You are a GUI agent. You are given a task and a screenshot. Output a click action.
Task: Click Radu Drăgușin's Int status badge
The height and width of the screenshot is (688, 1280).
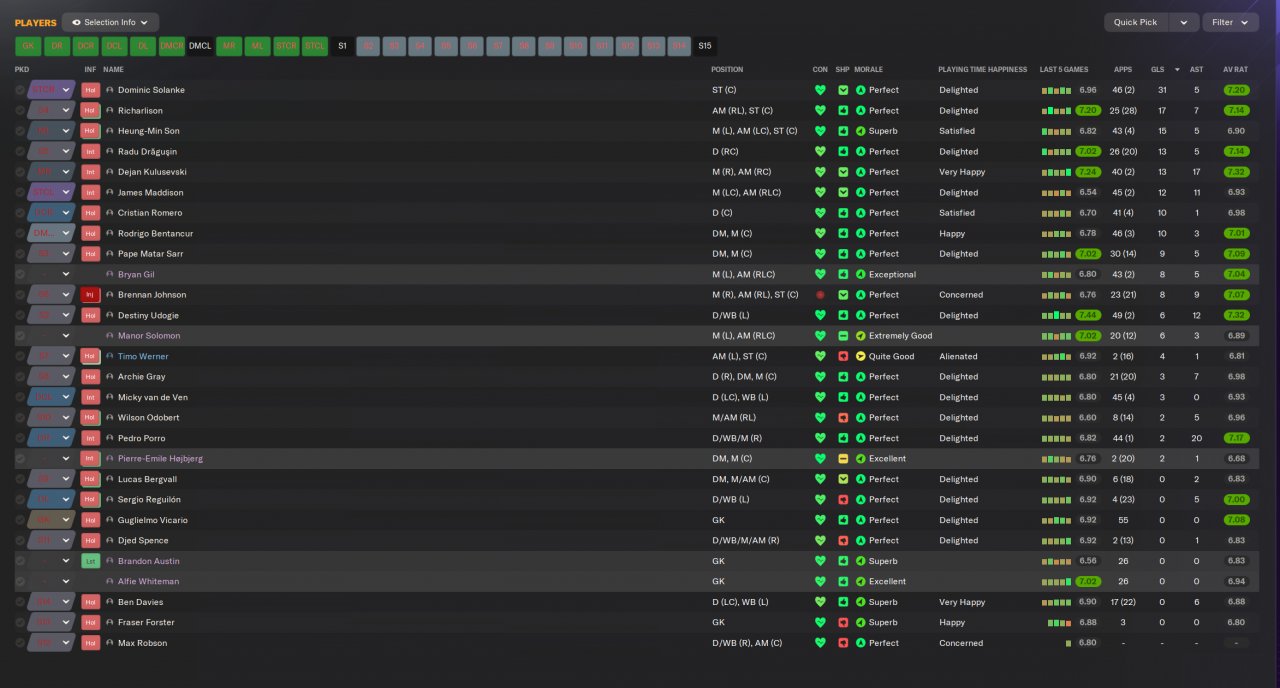pyautogui.click(x=90, y=152)
